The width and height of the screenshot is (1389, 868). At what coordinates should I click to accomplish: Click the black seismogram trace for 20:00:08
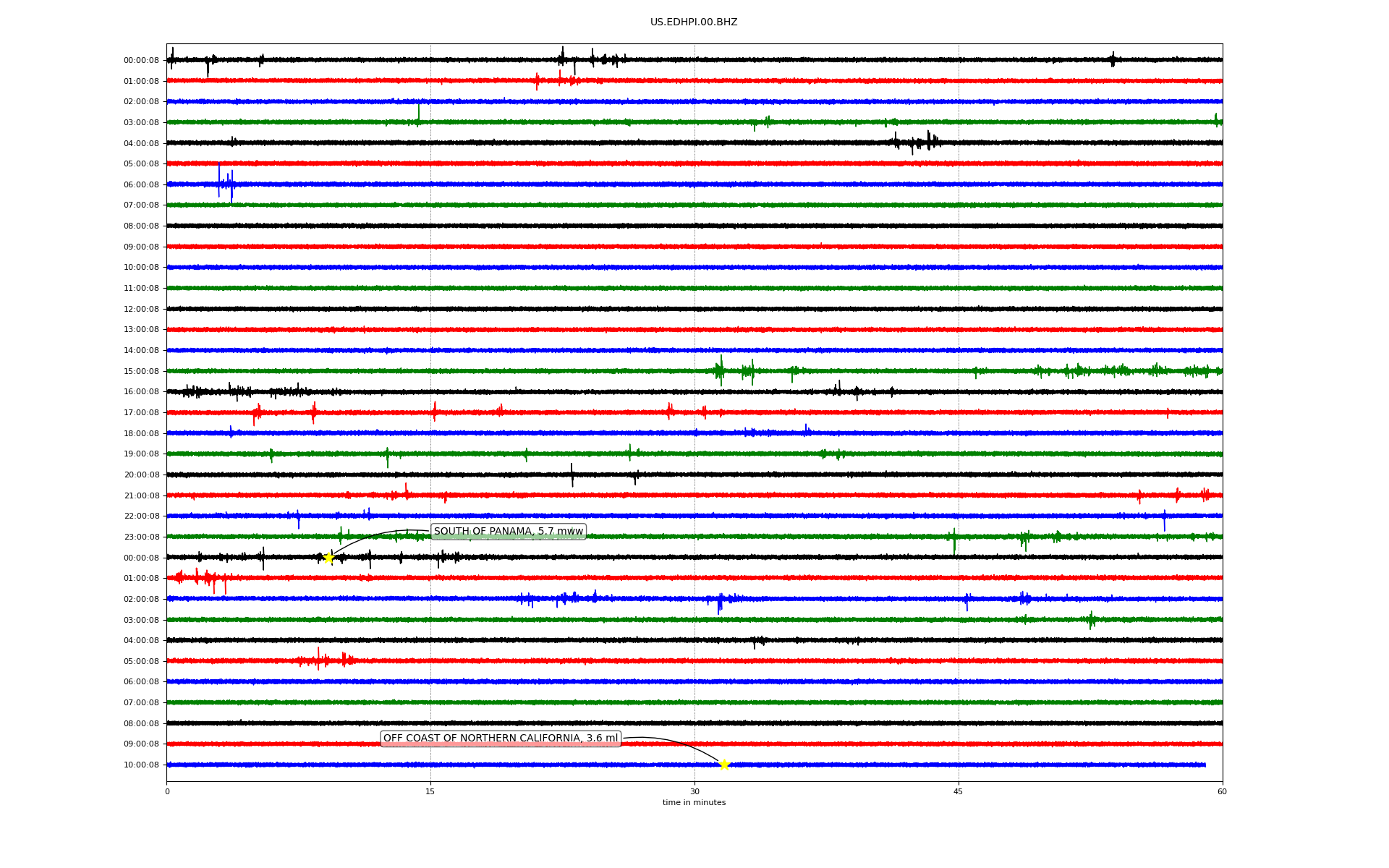[x=694, y=475]
